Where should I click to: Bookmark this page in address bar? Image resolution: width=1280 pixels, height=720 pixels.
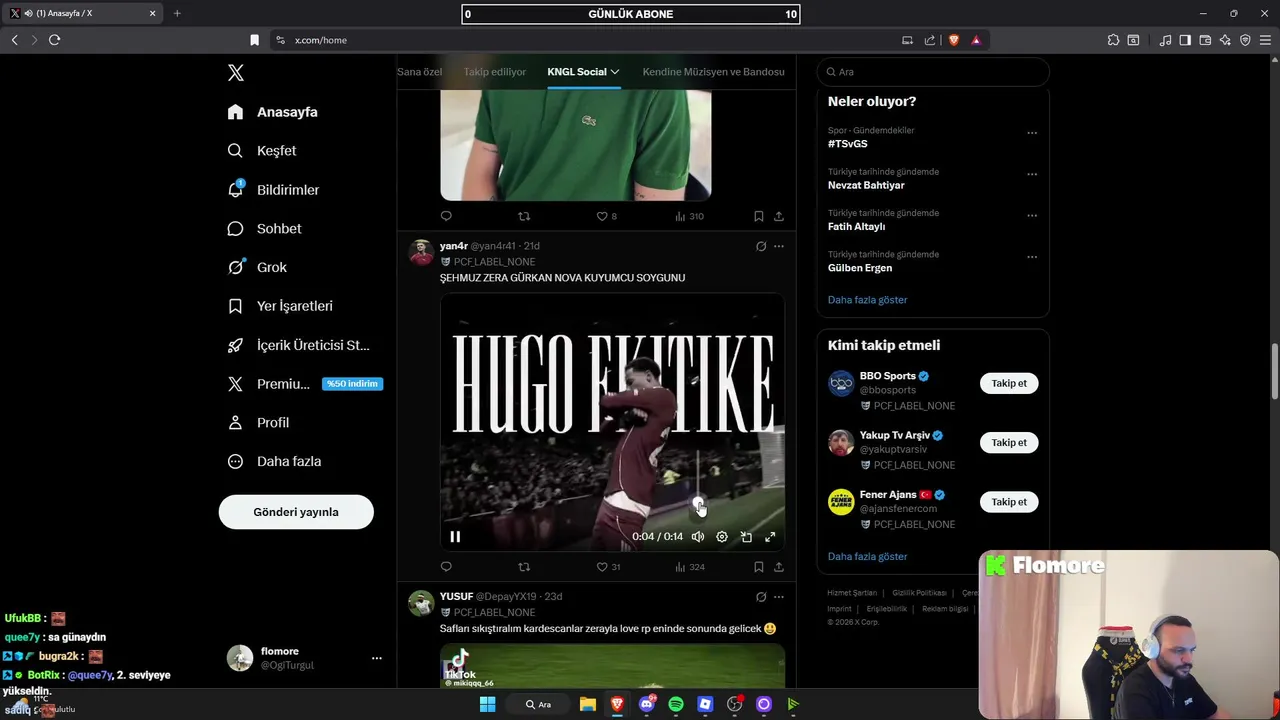[x=254, y=40]
